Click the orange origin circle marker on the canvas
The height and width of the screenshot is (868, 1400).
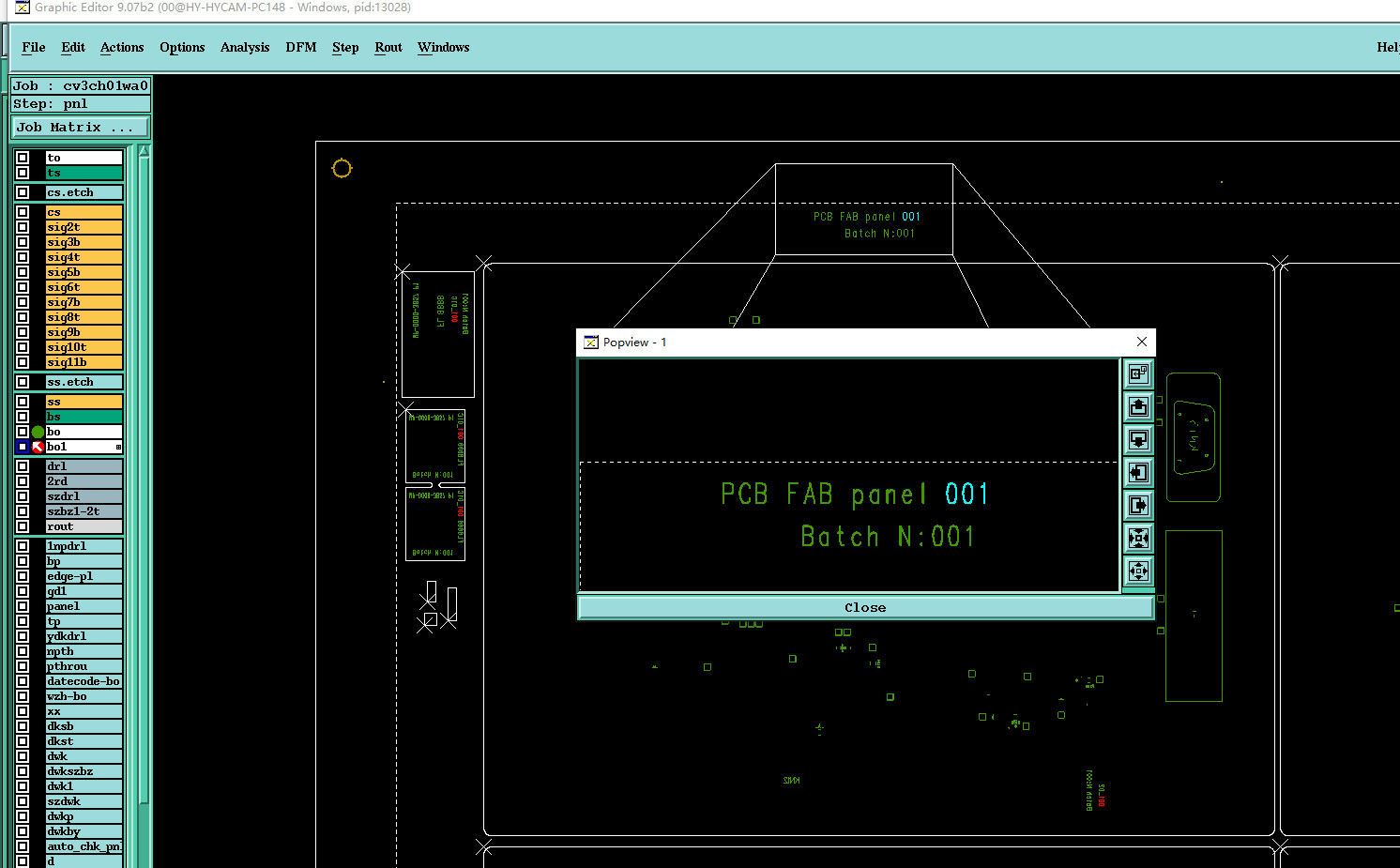point(342,168)
